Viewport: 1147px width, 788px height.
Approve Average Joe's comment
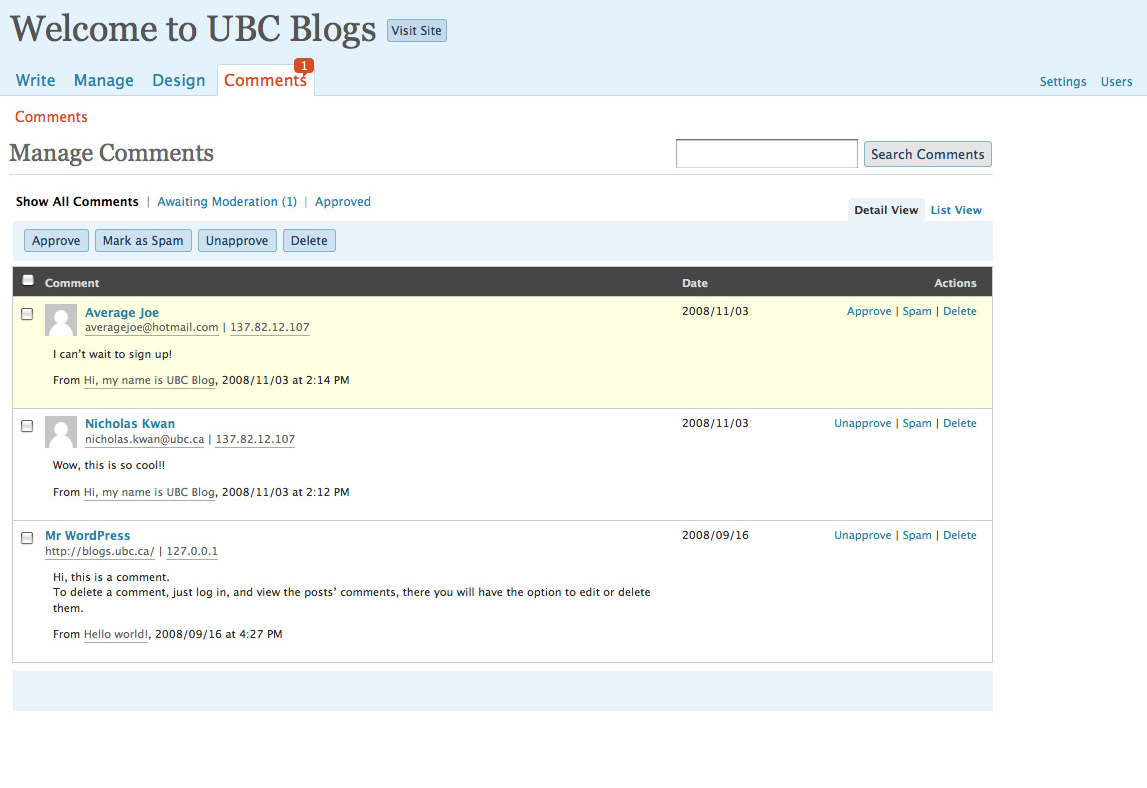[x=869, y=311]
